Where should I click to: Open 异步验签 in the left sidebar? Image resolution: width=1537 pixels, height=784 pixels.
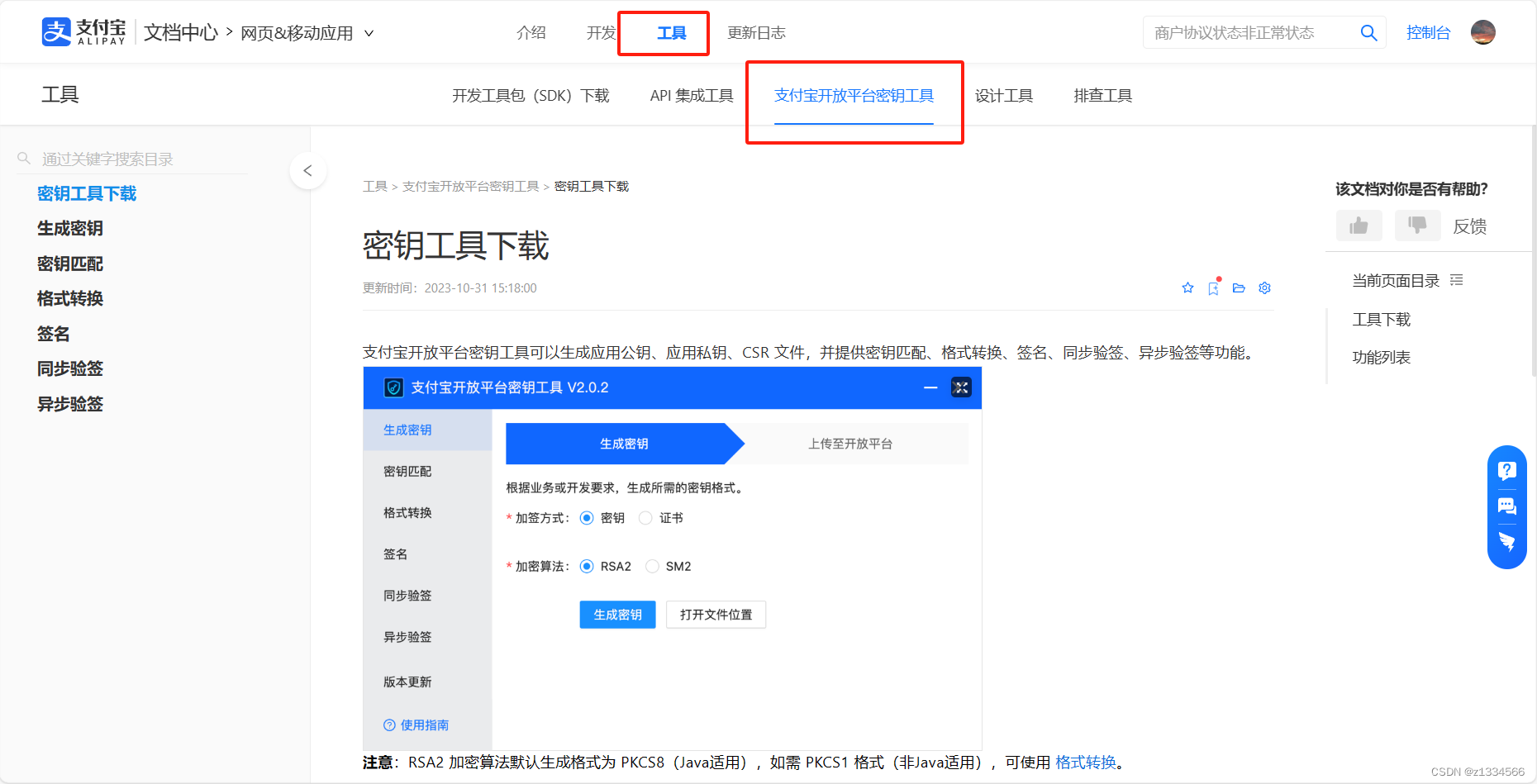(70, 404)
